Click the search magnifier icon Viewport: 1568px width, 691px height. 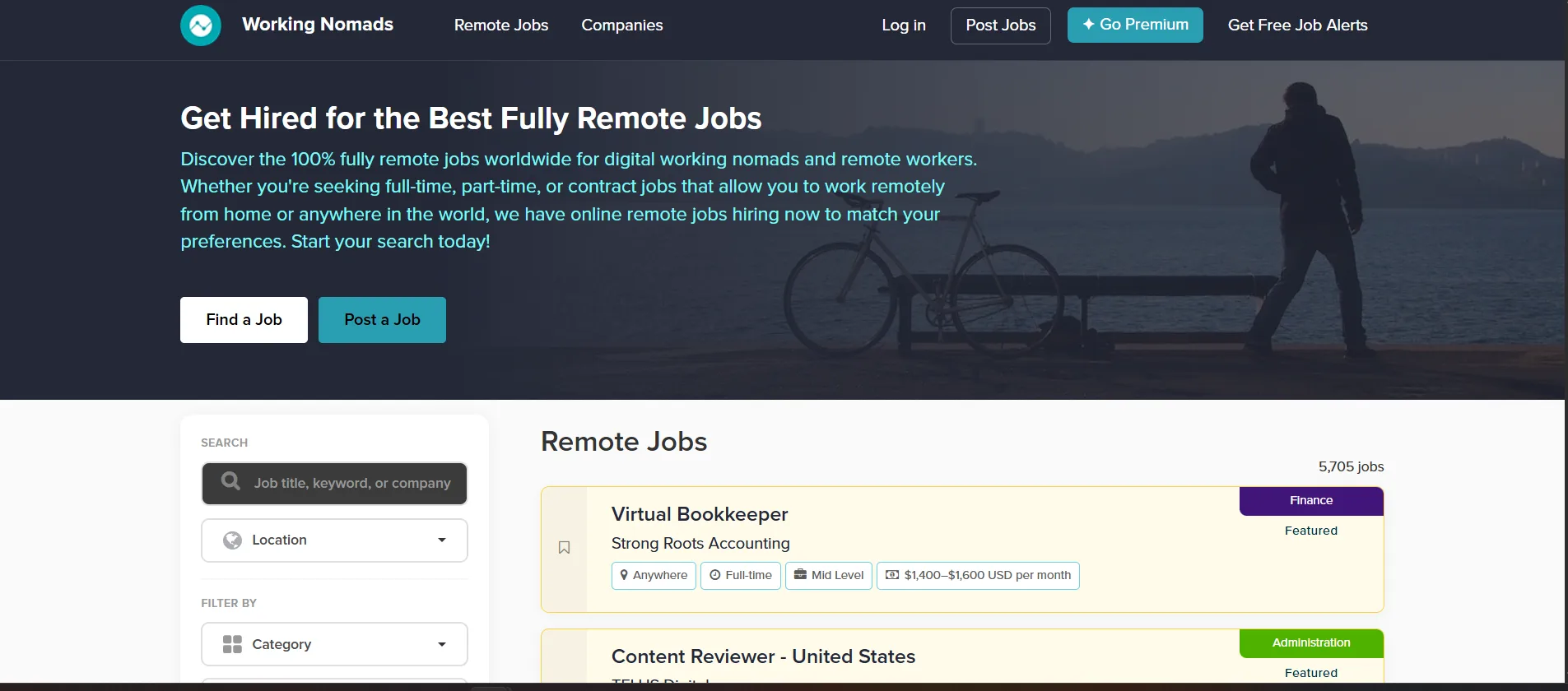(x=231, y=481)
